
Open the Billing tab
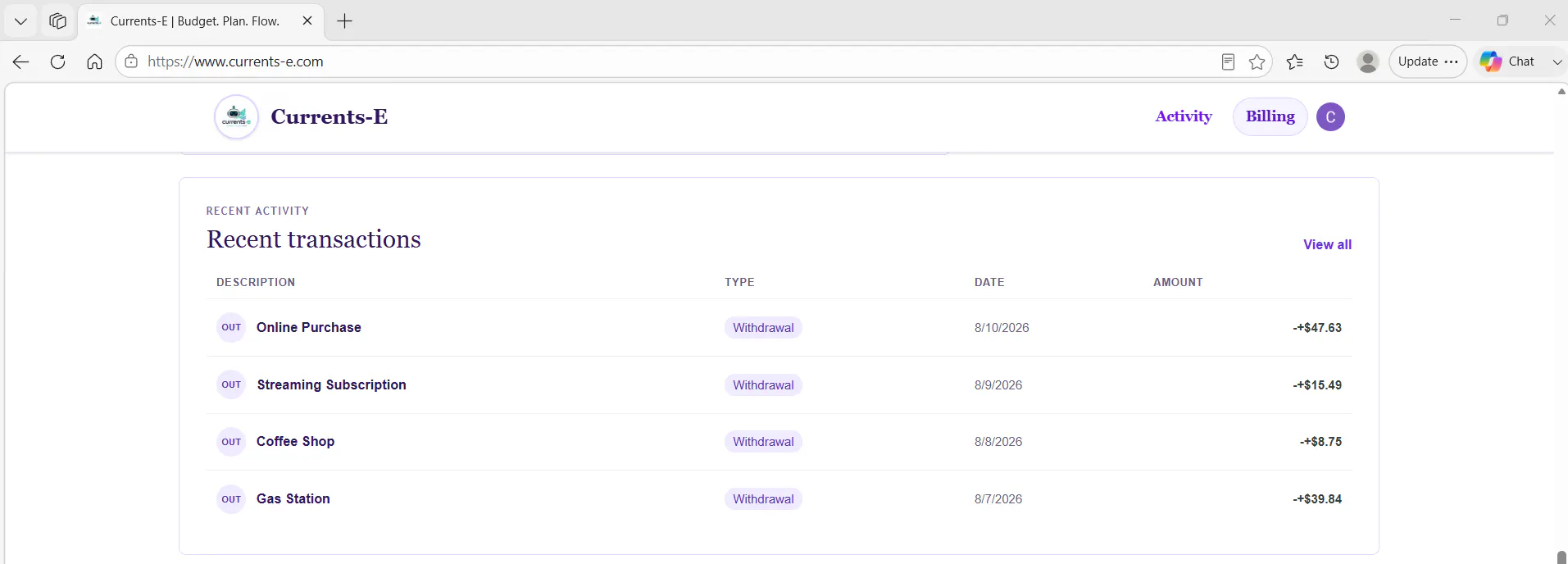(x=1270, y=116)
